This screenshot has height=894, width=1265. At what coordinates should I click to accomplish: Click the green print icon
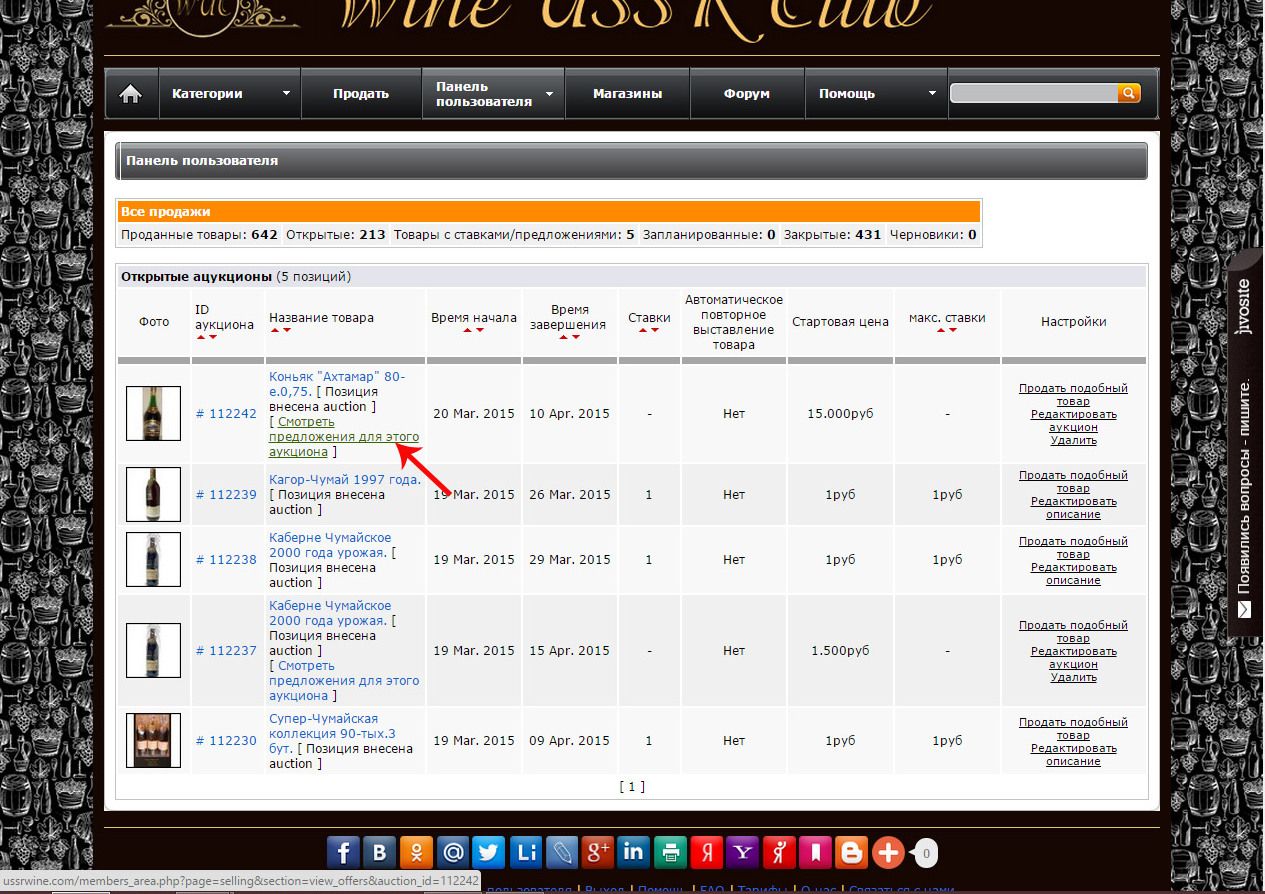click(x=670, y=852)
